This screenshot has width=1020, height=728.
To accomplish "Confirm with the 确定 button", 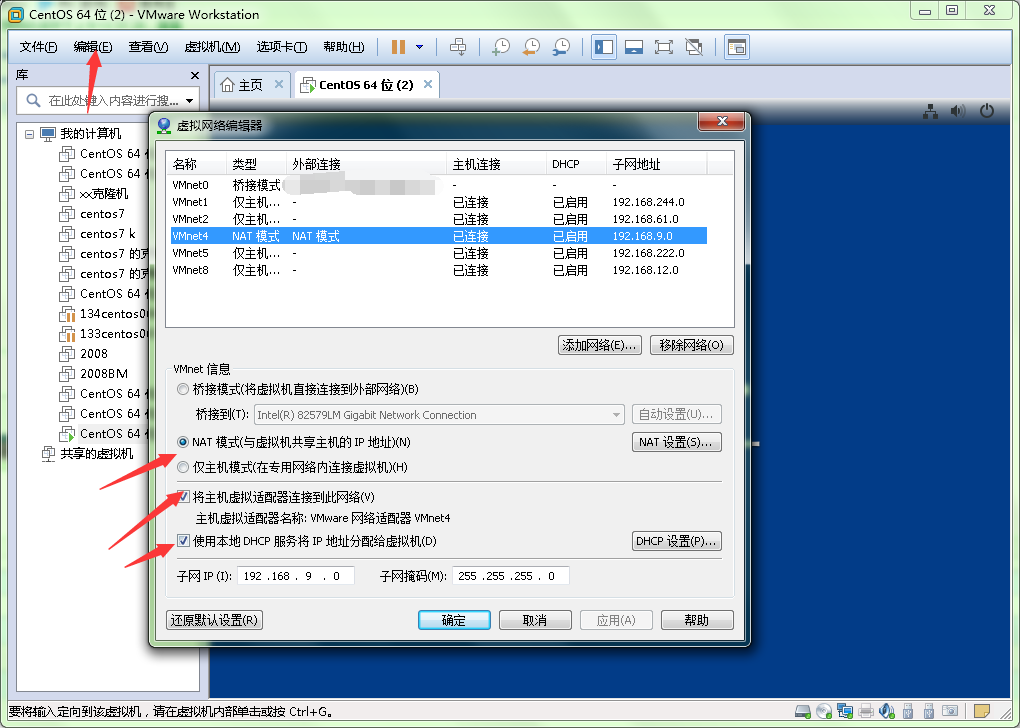I will coord(454,620).
